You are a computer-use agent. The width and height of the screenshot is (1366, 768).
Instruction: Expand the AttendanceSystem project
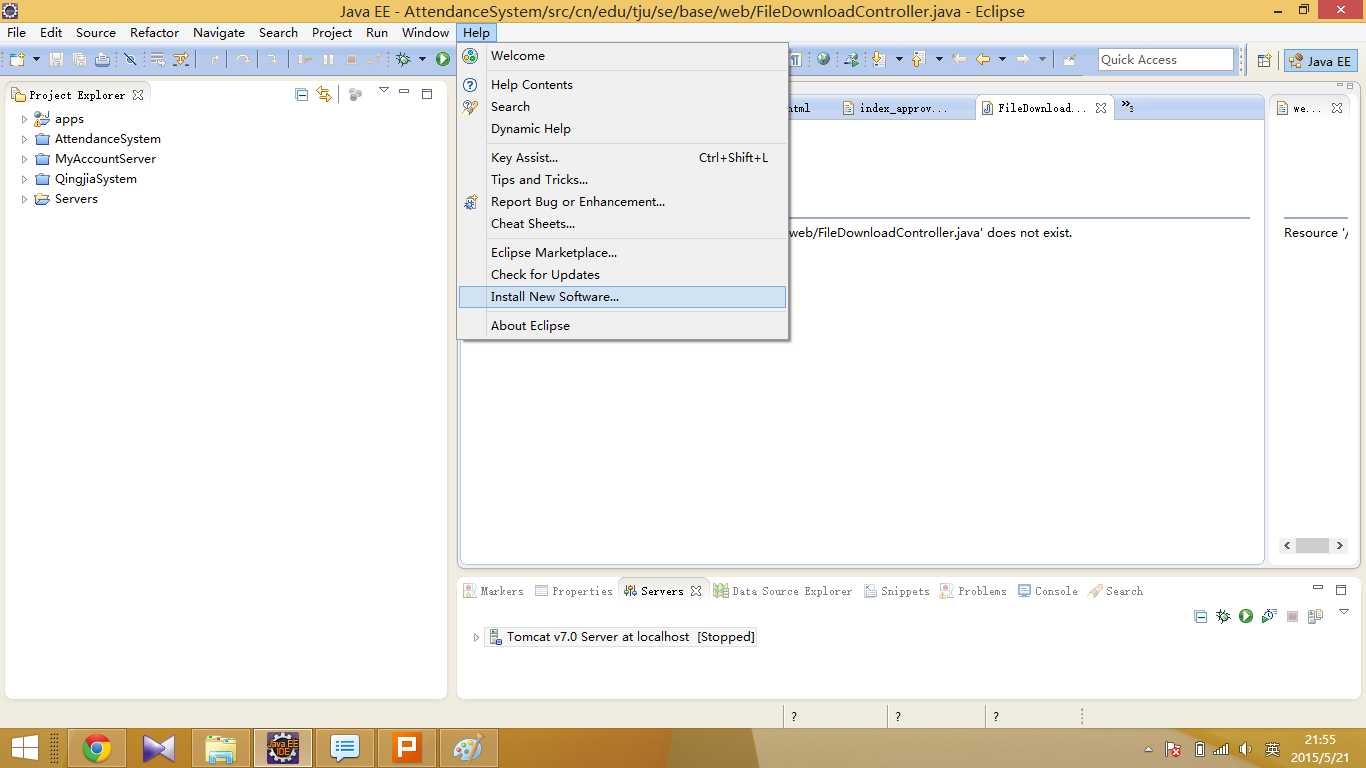click(x=25, y=139)
